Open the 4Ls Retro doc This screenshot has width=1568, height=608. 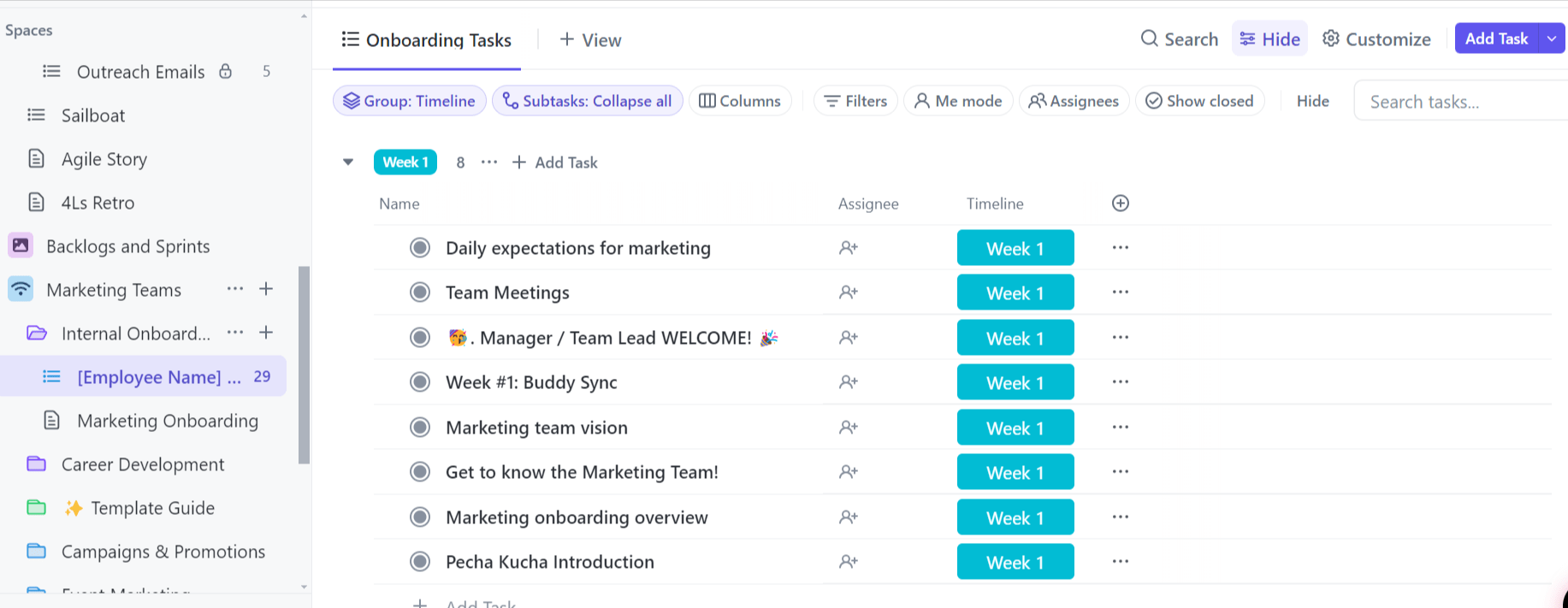tap(98, 203)
